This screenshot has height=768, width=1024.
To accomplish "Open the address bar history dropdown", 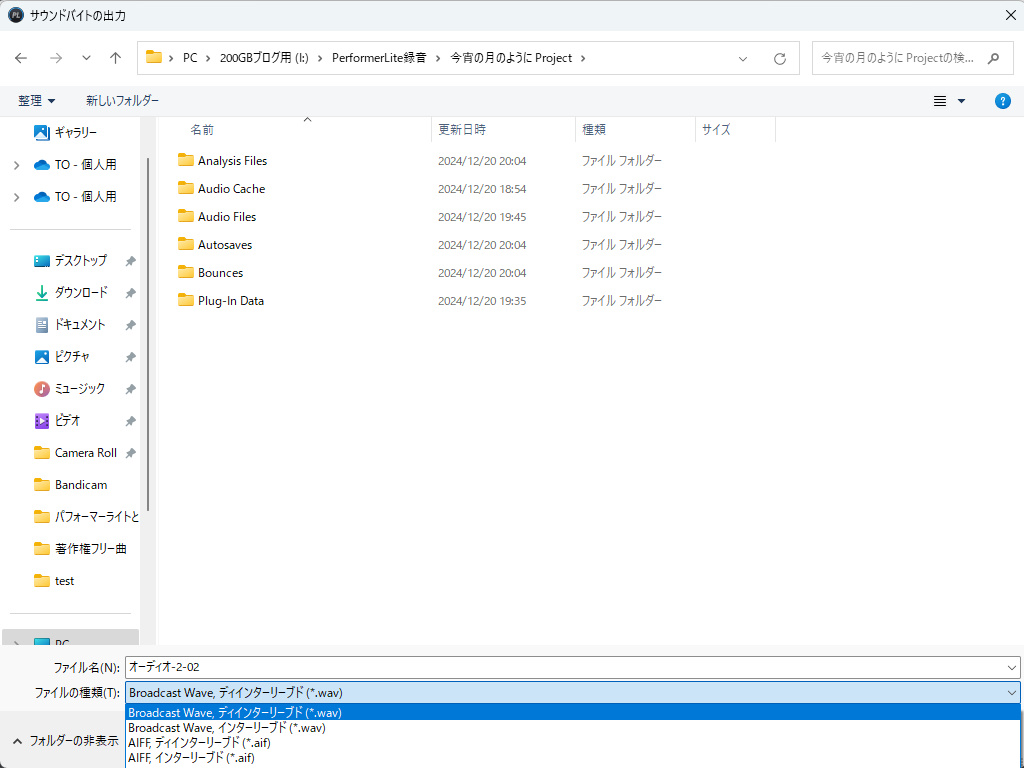I will click(x=743, y=58).
